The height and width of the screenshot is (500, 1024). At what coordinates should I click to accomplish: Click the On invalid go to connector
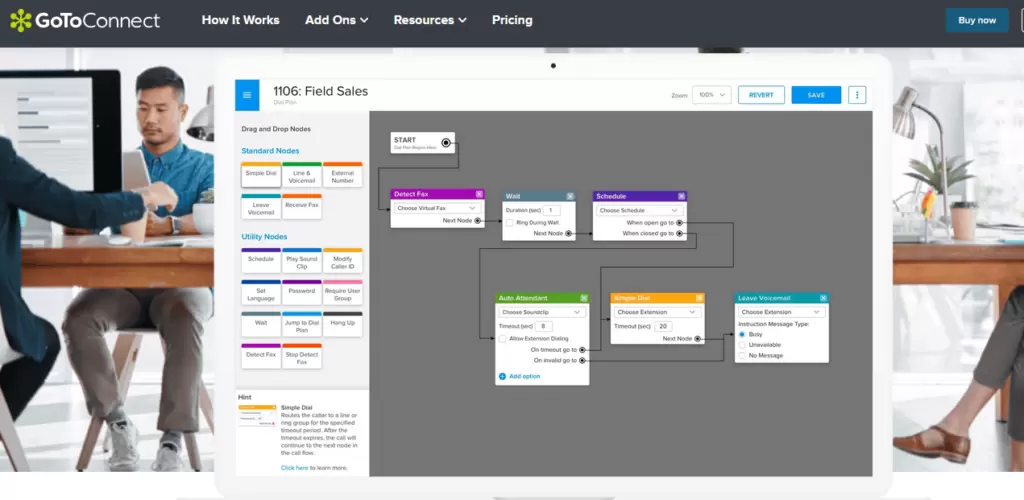click(x=582, y=360)
